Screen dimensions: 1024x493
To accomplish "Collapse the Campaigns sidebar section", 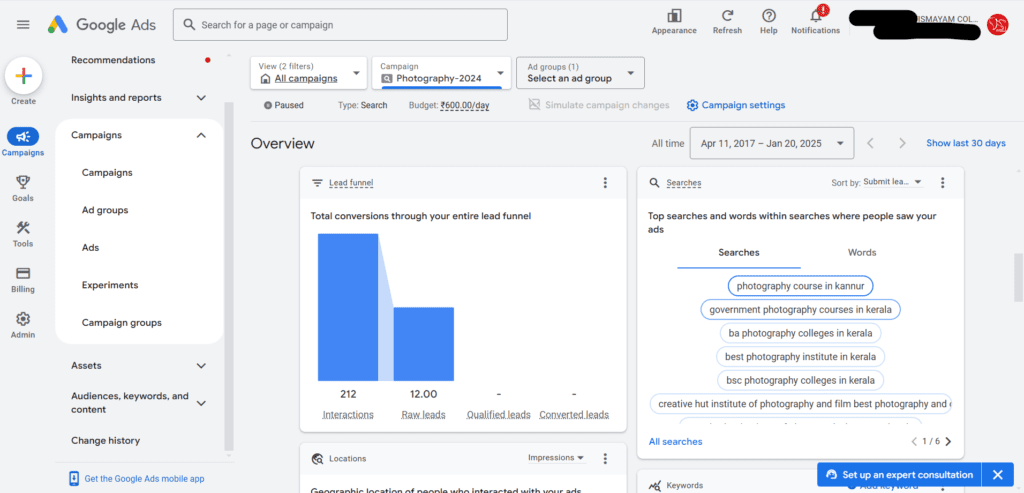I will pyautogui.click(x=201, y=135).
